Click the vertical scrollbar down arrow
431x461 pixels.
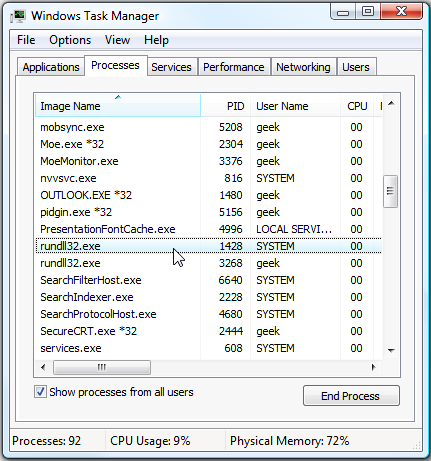[391, 350]
